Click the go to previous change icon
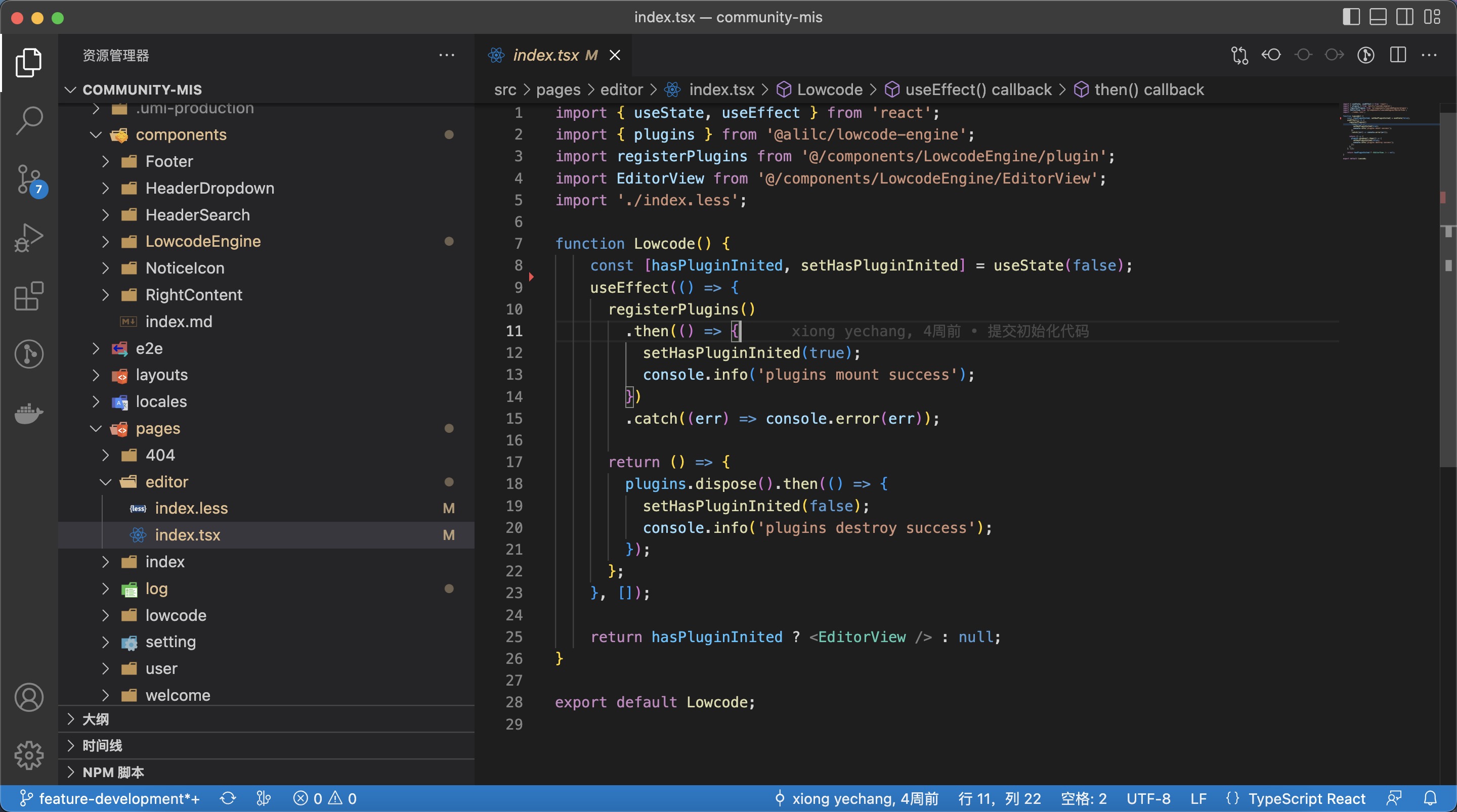Screen dimensions: 1457x812 coord(1271,55)
